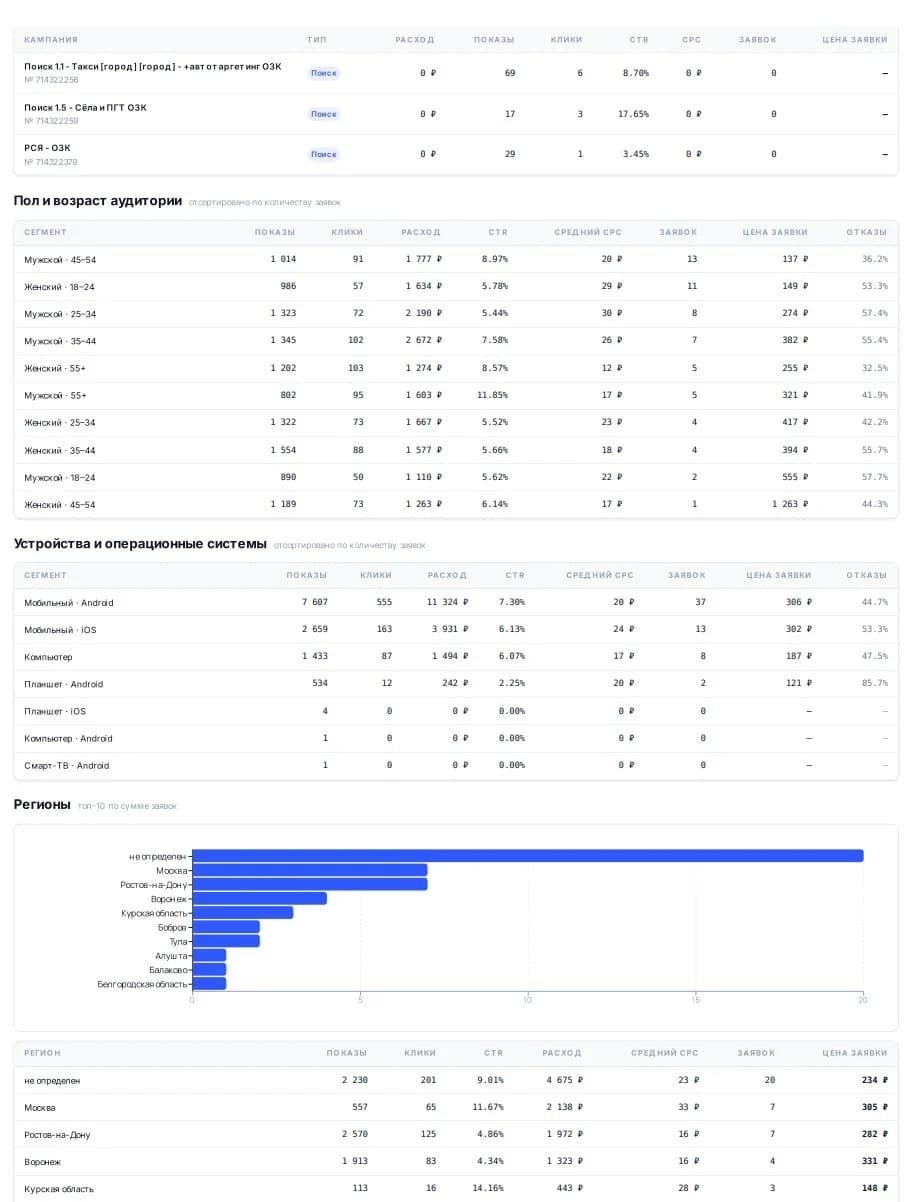Select the "Мужской · 35–44" segment label

[x=60, y=341]
